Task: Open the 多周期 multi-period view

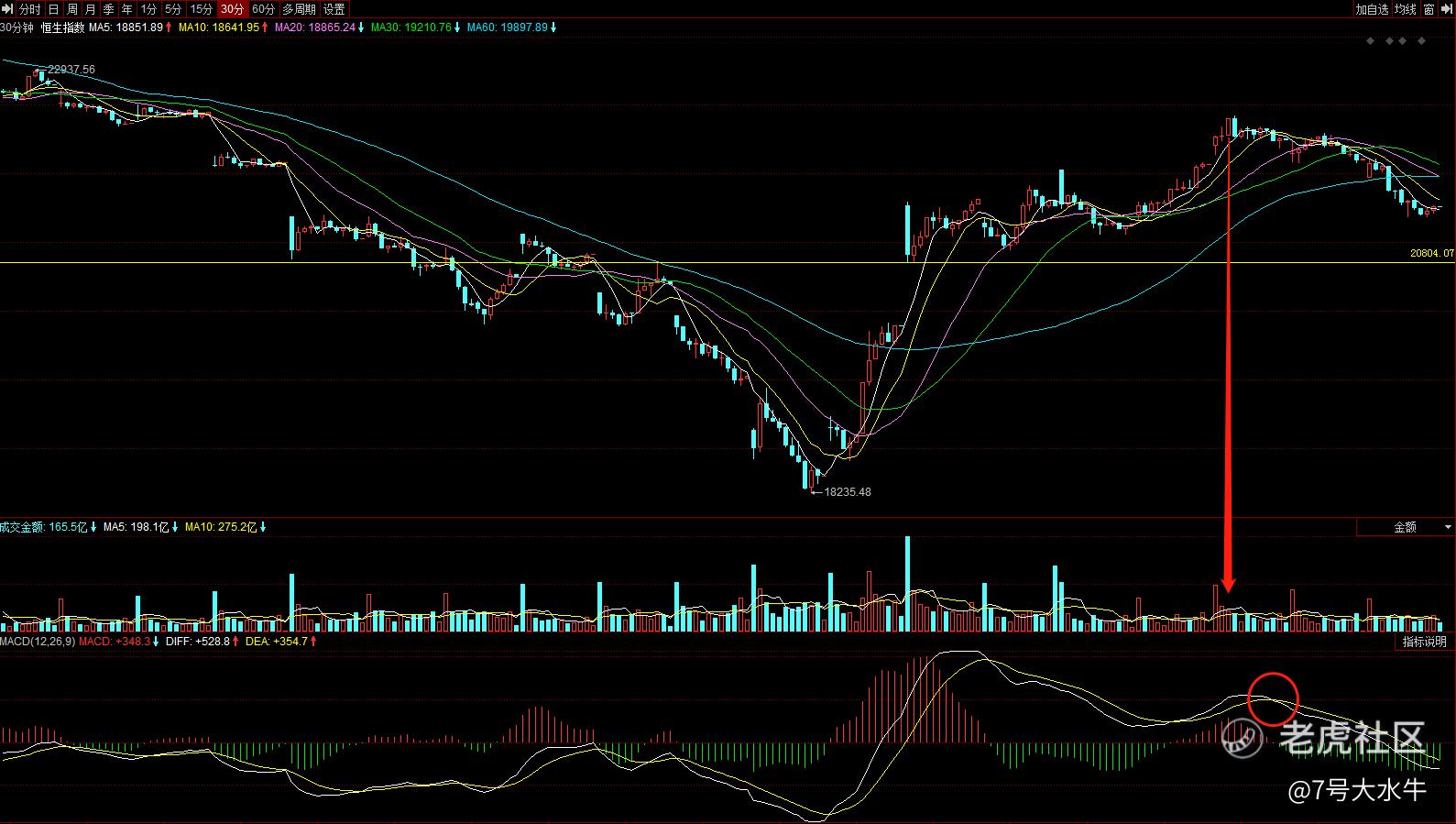Action: [299, 9]
